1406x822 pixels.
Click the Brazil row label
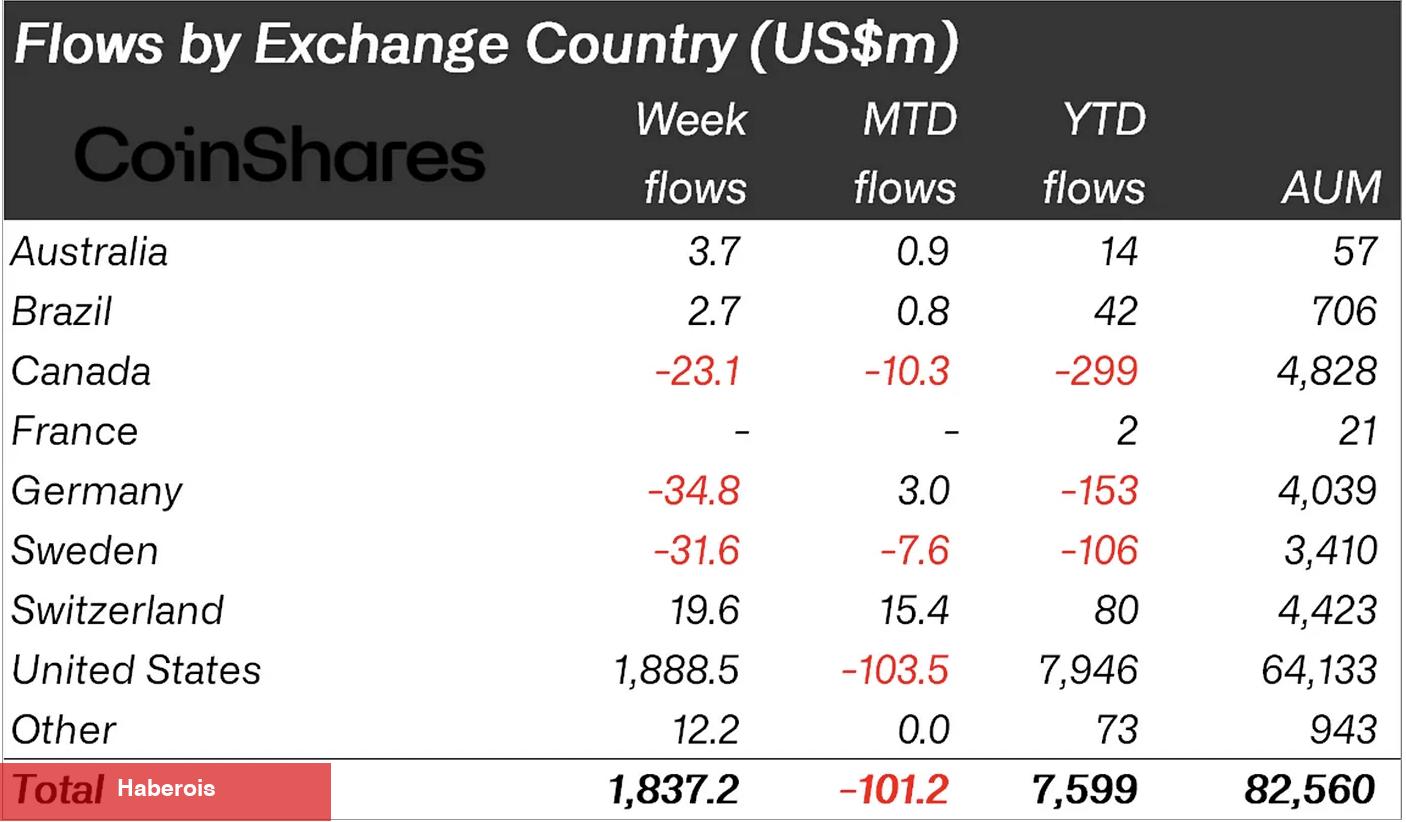click(x=61, y=311)
